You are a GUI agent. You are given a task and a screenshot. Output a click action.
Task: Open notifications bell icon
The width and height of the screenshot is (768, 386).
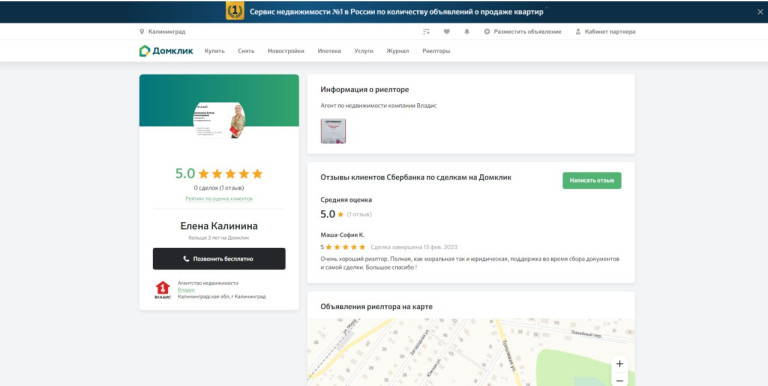[x=466, y=32]
